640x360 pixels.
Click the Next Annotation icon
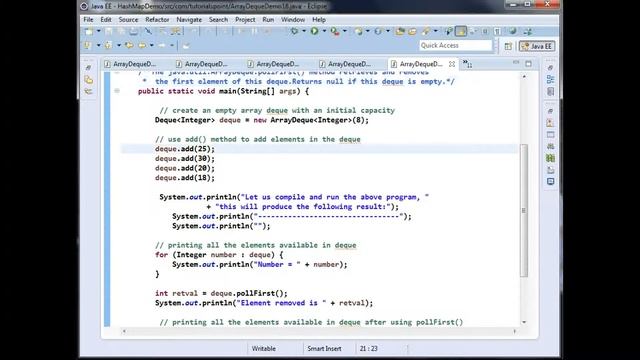87,45
